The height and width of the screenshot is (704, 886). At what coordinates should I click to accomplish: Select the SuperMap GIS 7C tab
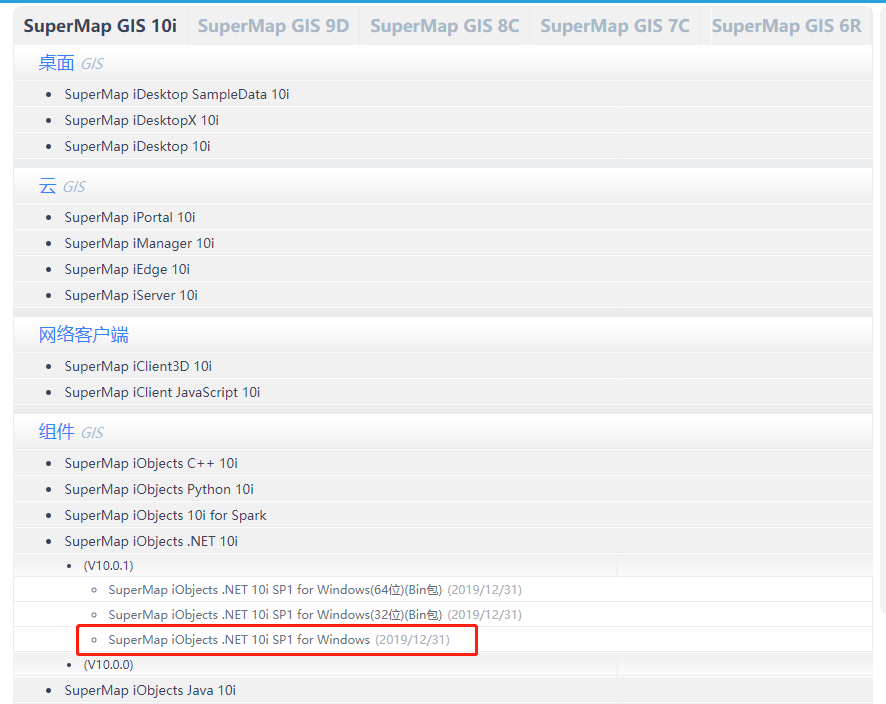pos(615,26)
